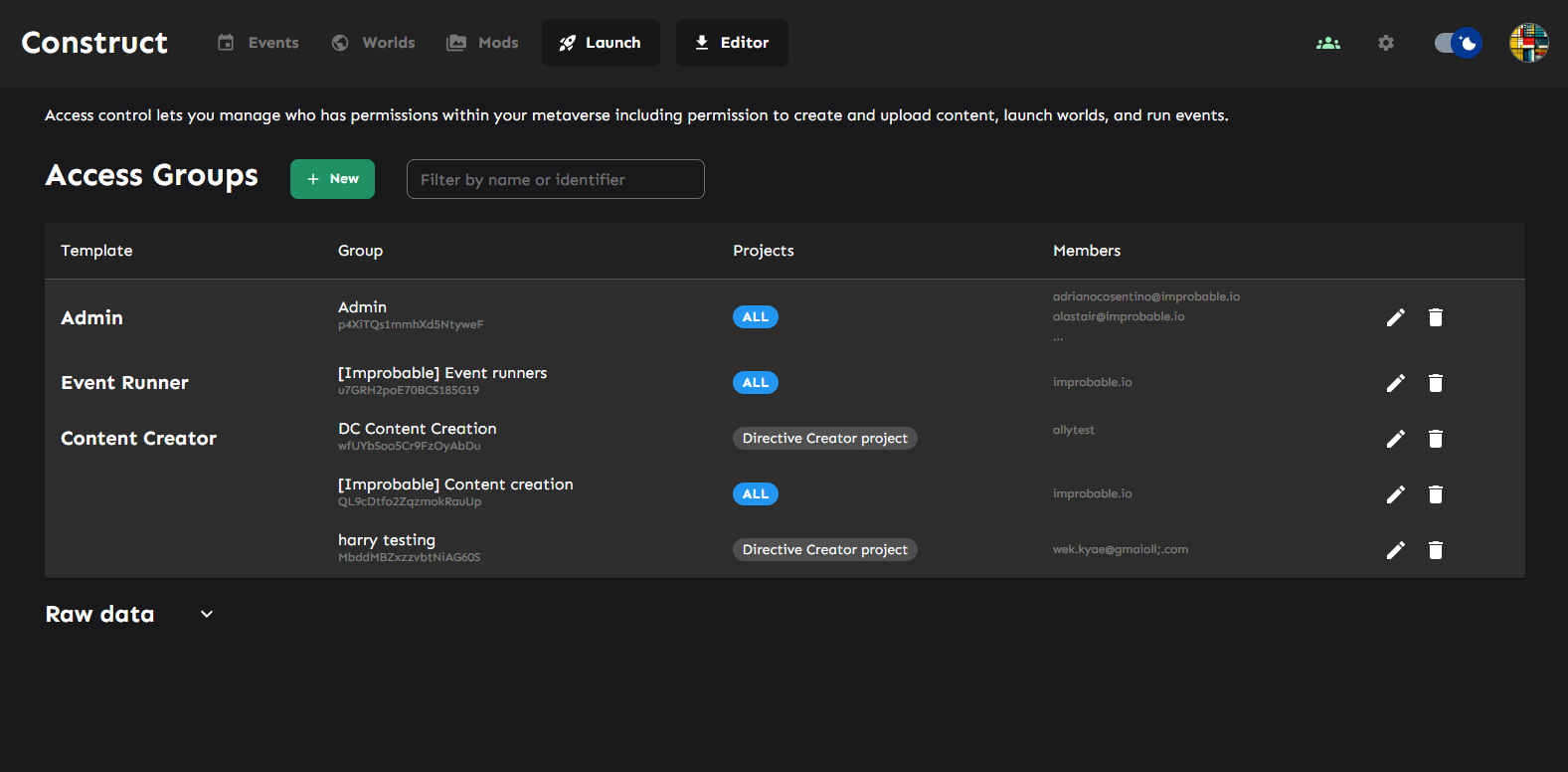Focus the filter by name field
The image size is (1568, 772).
point(555,179)
